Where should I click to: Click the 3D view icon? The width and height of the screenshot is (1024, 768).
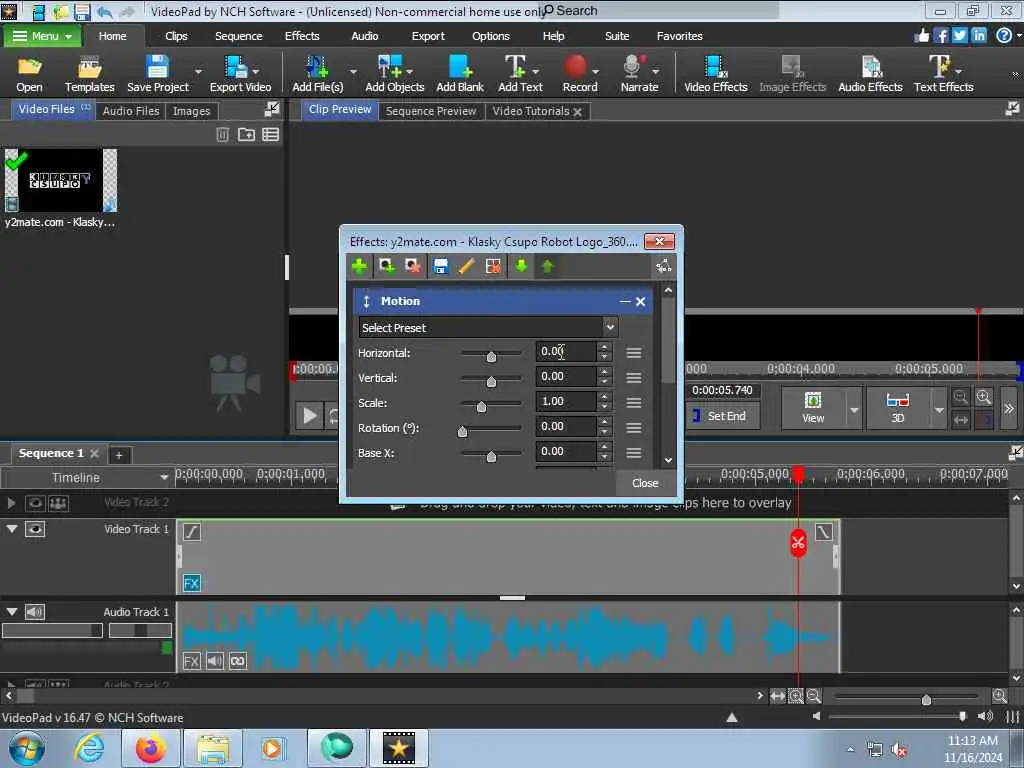pos(897,407)
